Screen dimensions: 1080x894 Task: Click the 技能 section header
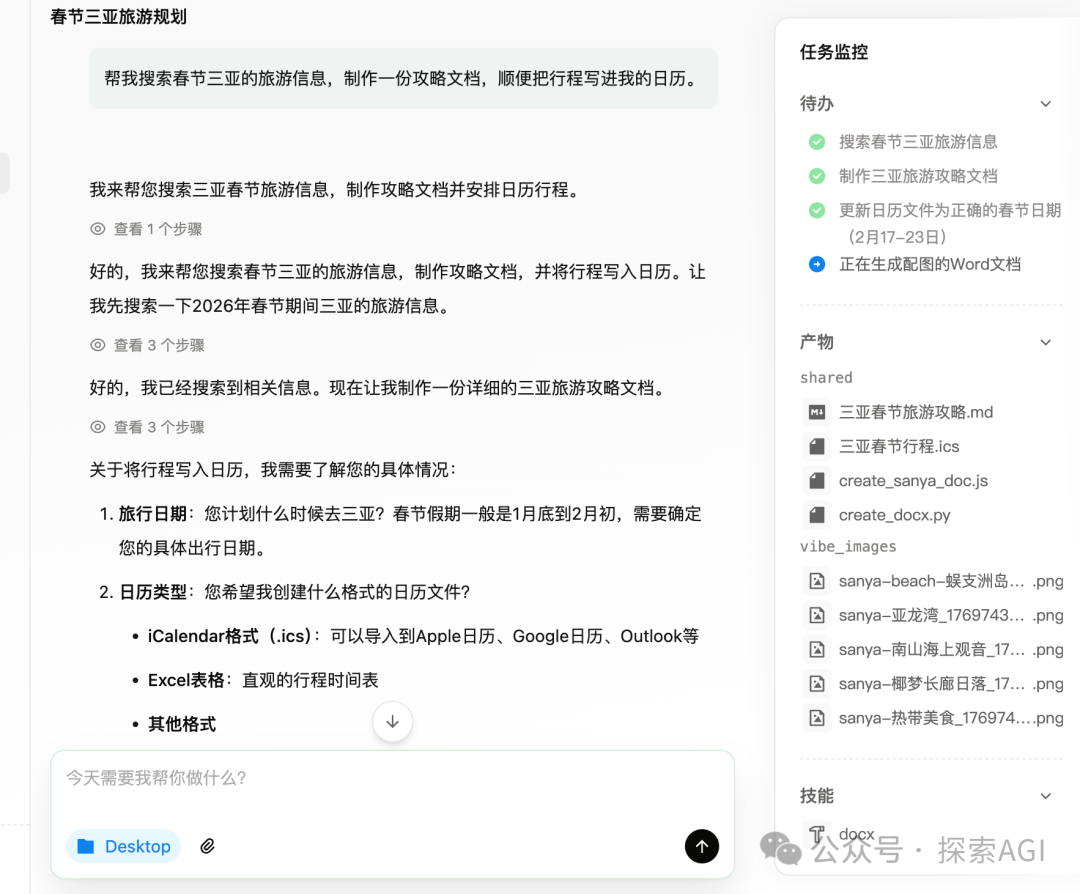click(817, 794)
